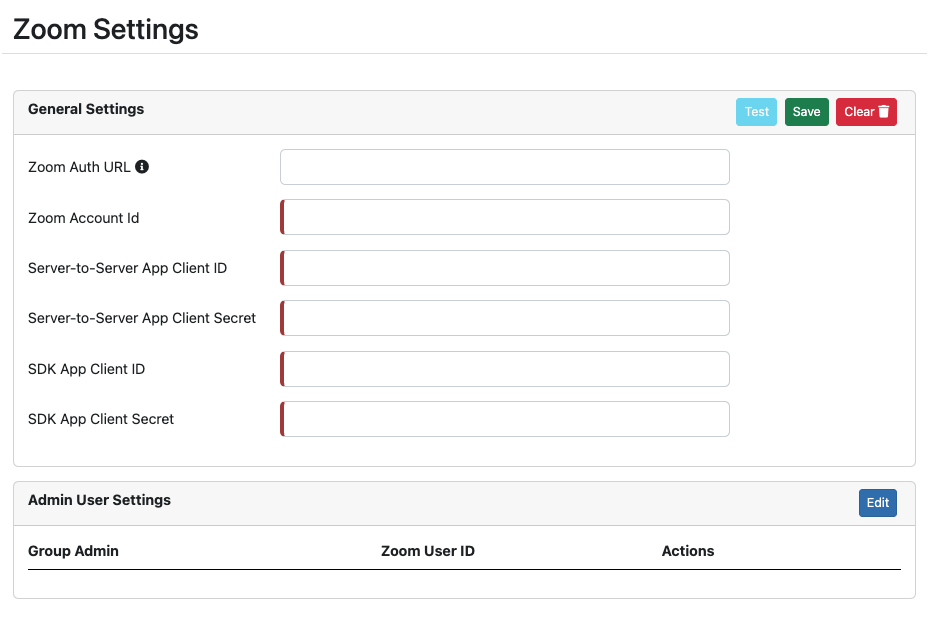Image resolution: width=932 pixels, height=619 pixels.
Task: Click the SDK App Client Secret label
Action: [100, 419]
